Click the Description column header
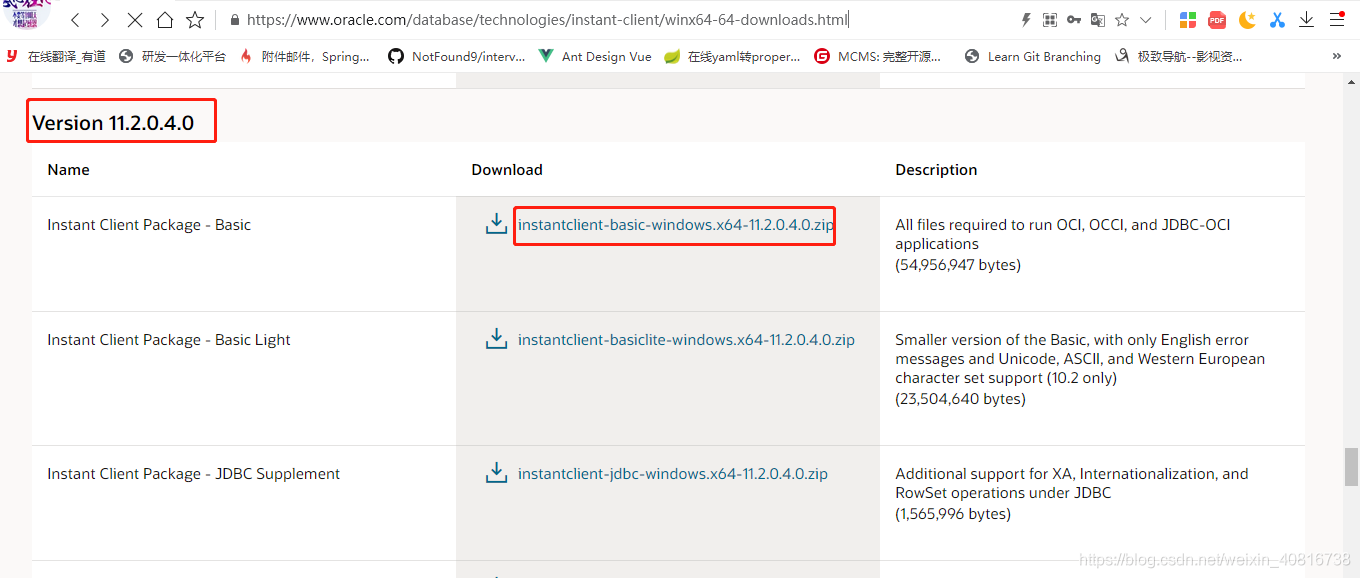Screen dimensions: 1360x578 click(936, 170)
